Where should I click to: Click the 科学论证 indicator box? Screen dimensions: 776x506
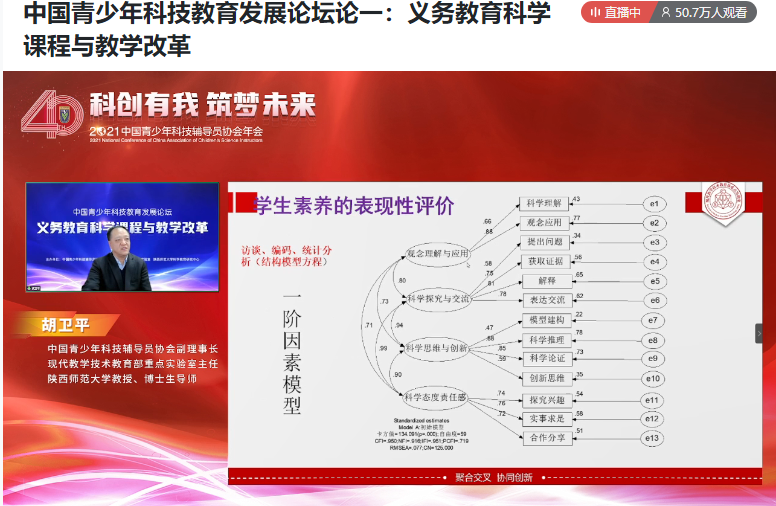547,358
